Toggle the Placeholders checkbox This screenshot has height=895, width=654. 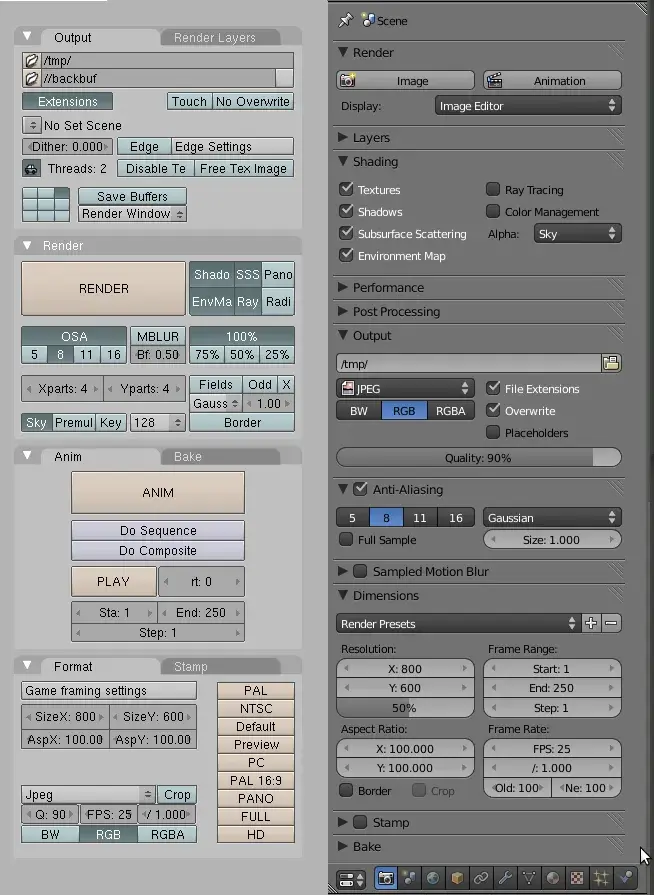(x=492, y=432)
